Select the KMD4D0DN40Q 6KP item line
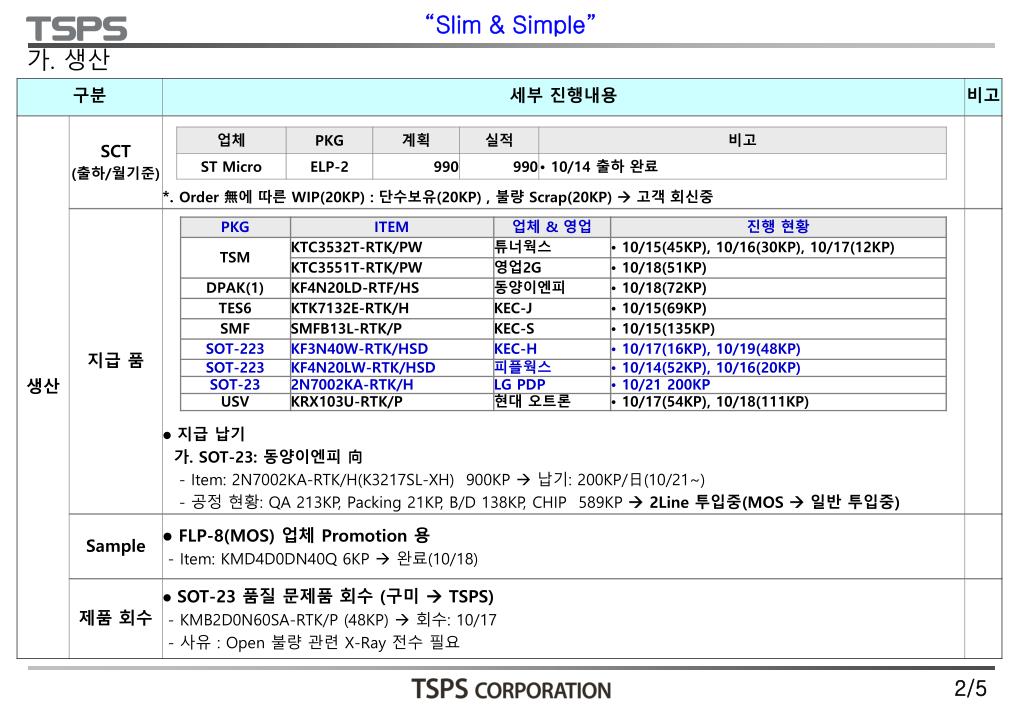Screen dimensions: 1023x708 tap(323, 559)
